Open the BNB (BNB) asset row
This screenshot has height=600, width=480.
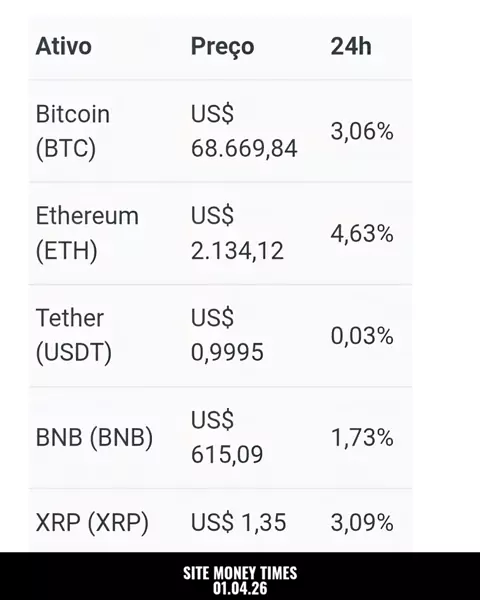tap(220, 437)
